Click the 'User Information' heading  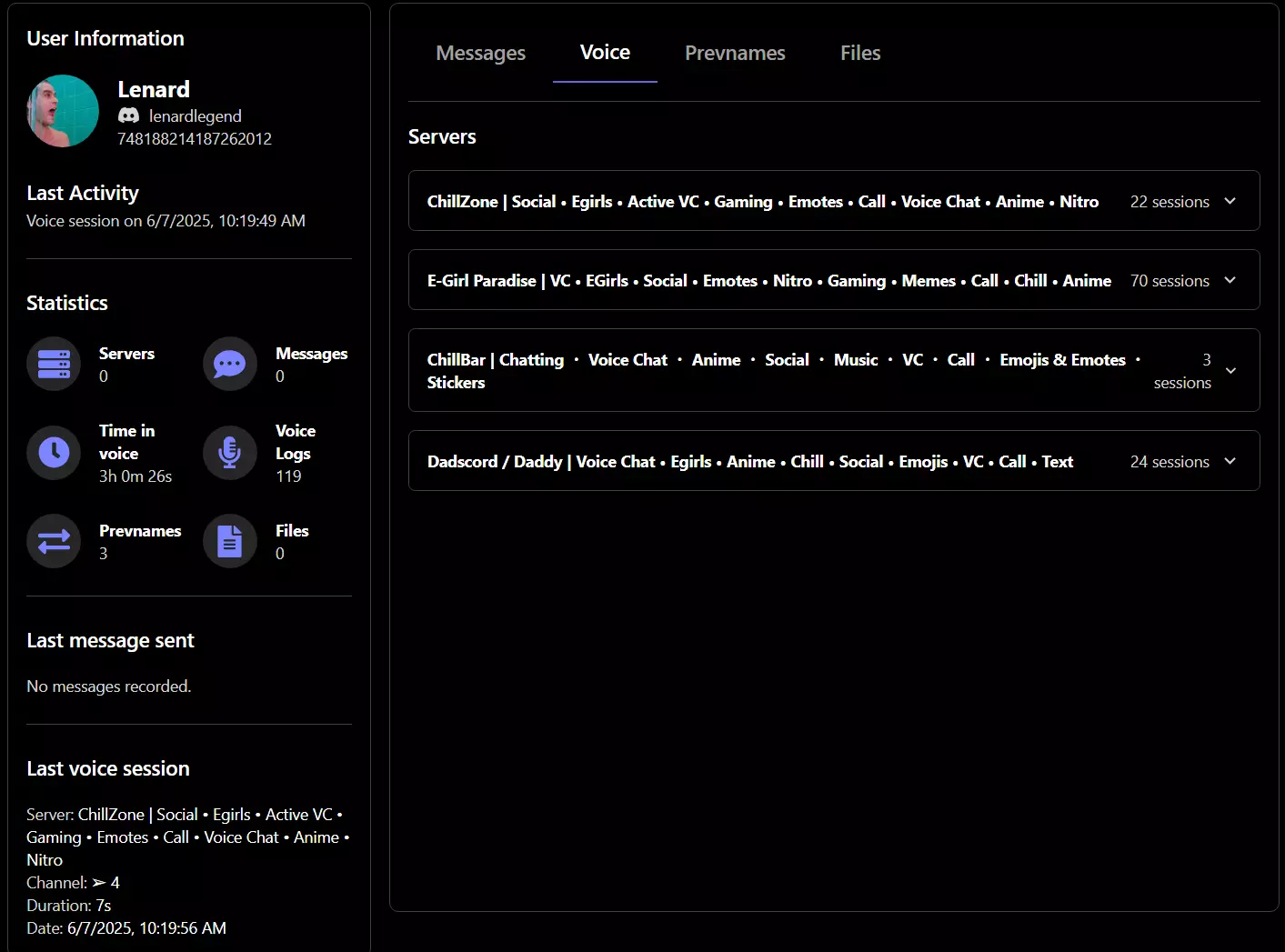click(x=105, y=38)
